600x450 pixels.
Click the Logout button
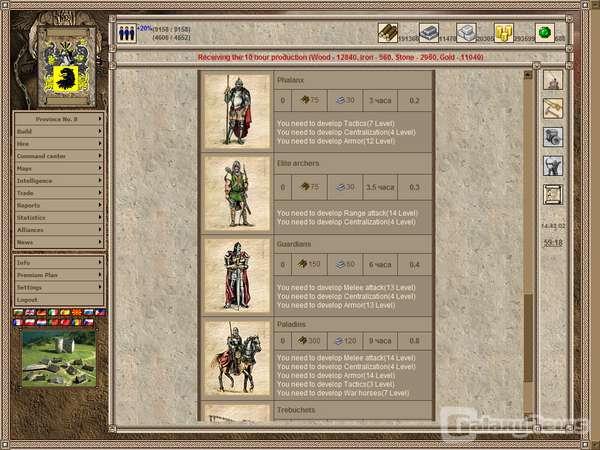click(x=59, y=300)
